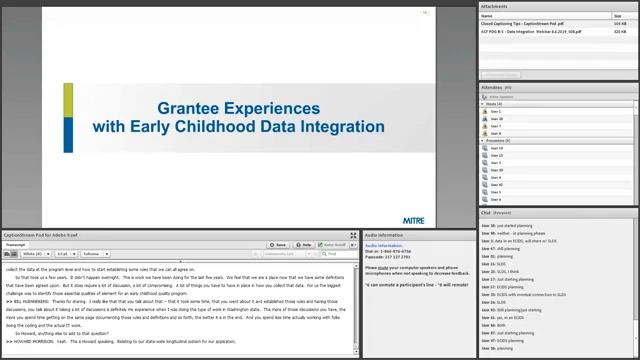
Task: Click the chat message 'just started planning'
Action: [x=514, y=226]
